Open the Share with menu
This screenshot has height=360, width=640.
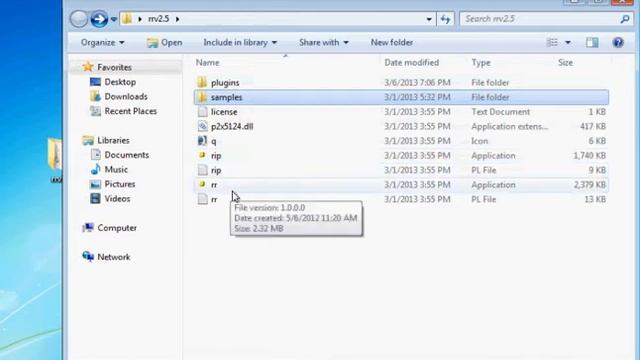click(324, 42)
